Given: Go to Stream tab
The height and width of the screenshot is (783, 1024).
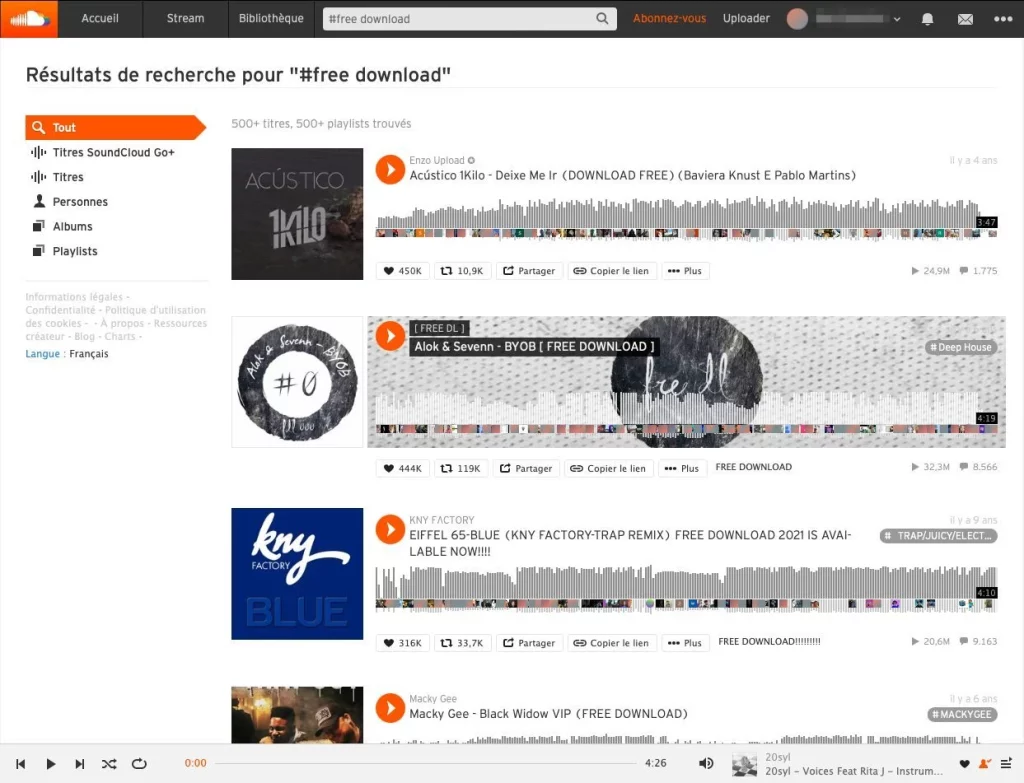Looking at the screenshot, I should (x=185, y=18).
